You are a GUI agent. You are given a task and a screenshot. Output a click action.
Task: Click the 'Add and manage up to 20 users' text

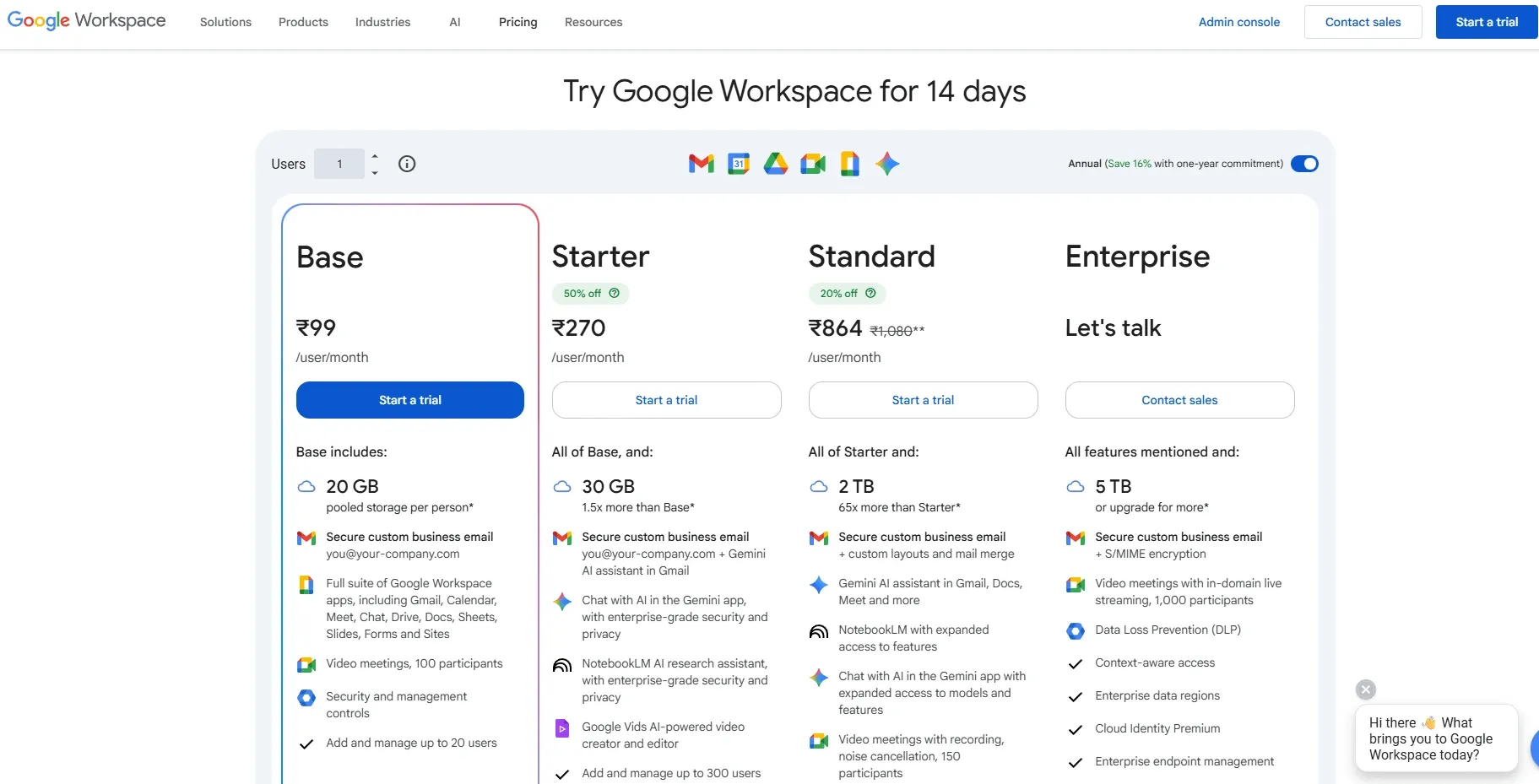[x=411, y=743]
